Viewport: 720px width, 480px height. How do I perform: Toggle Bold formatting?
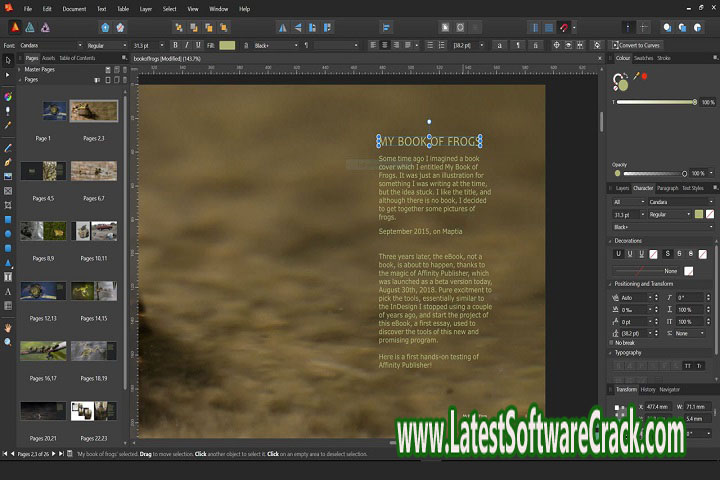click(175, 45)
